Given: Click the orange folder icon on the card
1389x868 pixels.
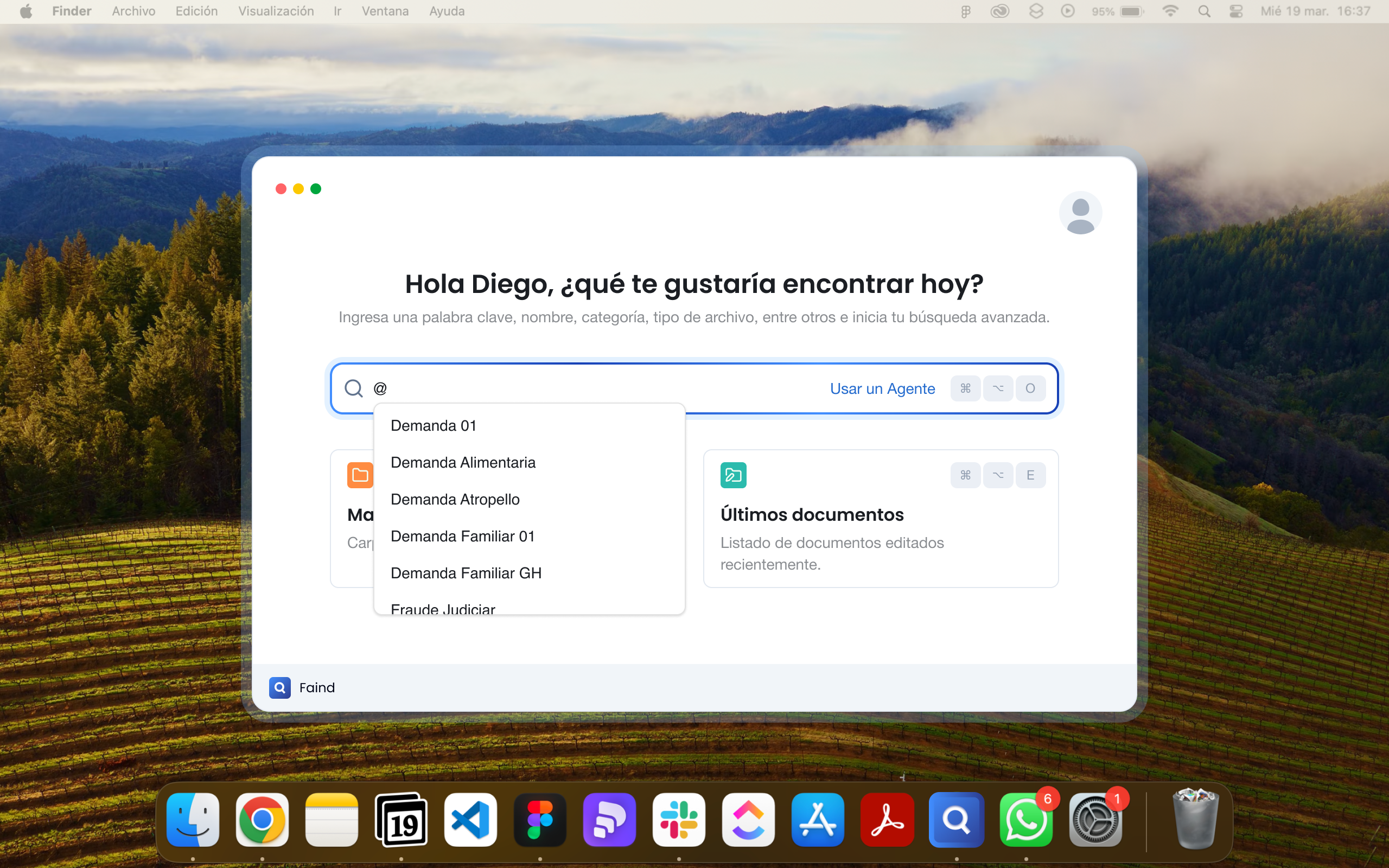Looking at the screenshot, I should click(360, 475).
